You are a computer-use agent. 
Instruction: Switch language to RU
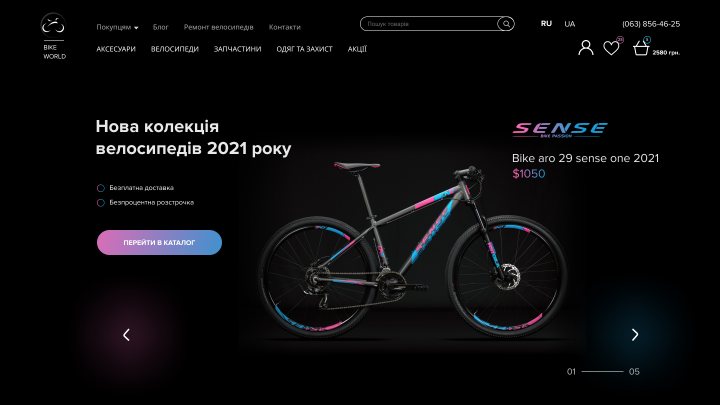click(x=546, y=23)
